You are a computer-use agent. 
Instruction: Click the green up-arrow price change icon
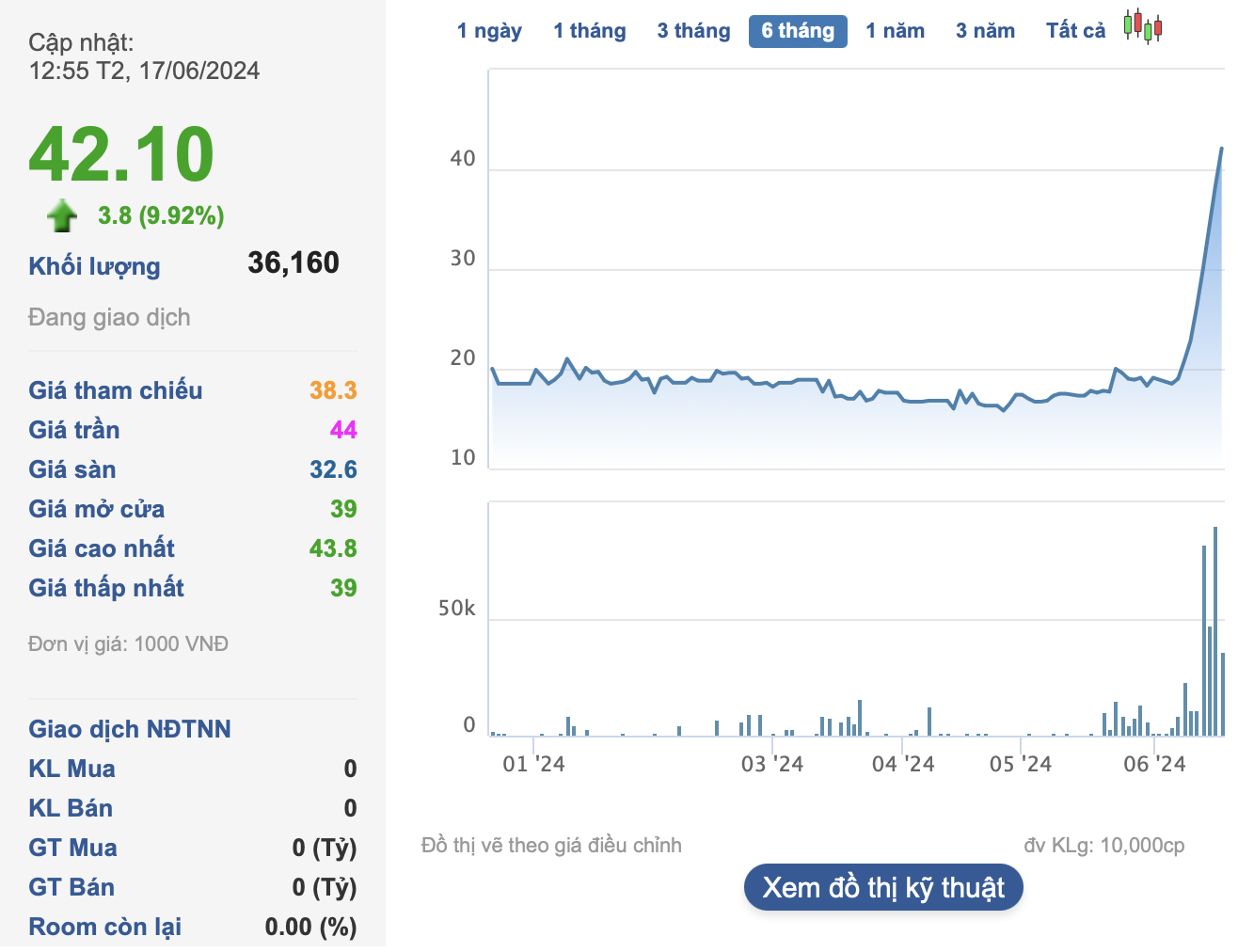click(62, 215)
